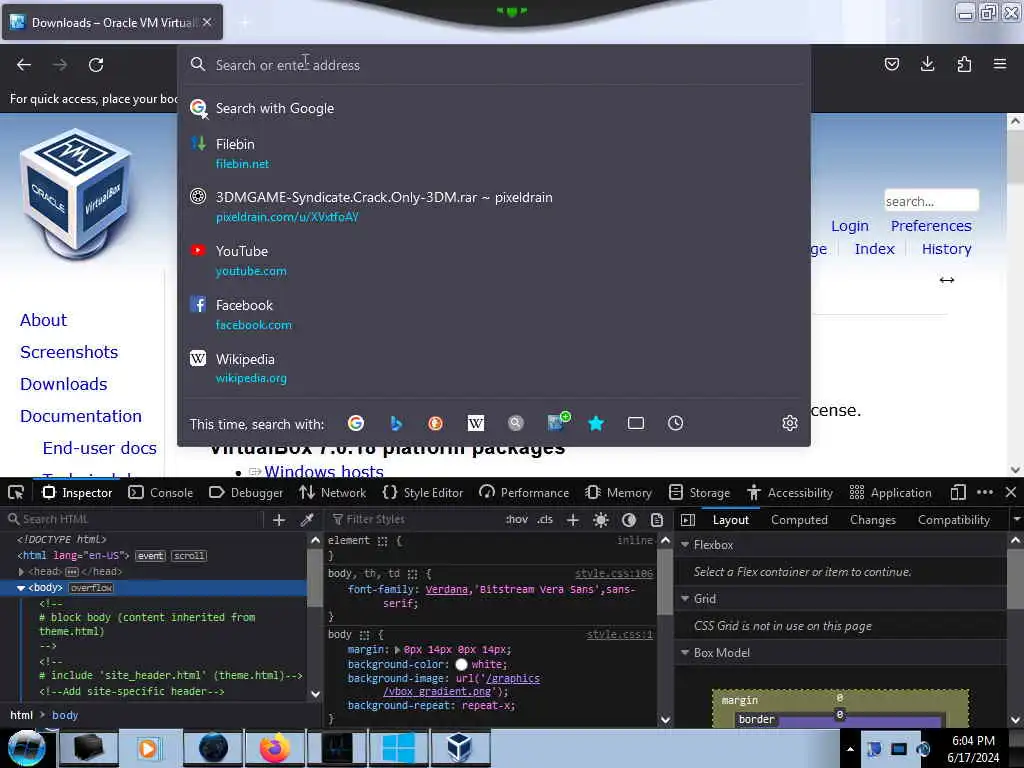Search open tabs using the tab icon
1024x768 pixels.
pyautogui.click(x=635, y=423)
